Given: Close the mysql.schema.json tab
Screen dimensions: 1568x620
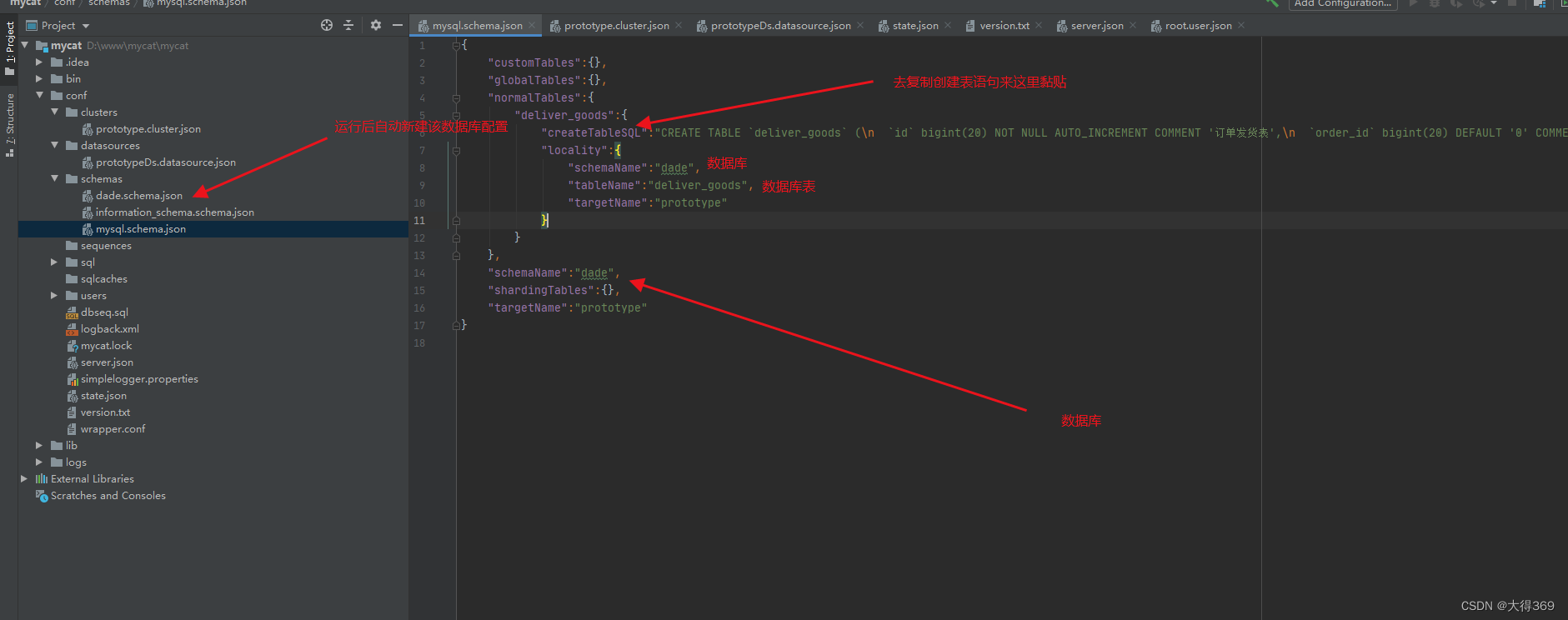Looking at the screenshot, I should click(532, 26).
